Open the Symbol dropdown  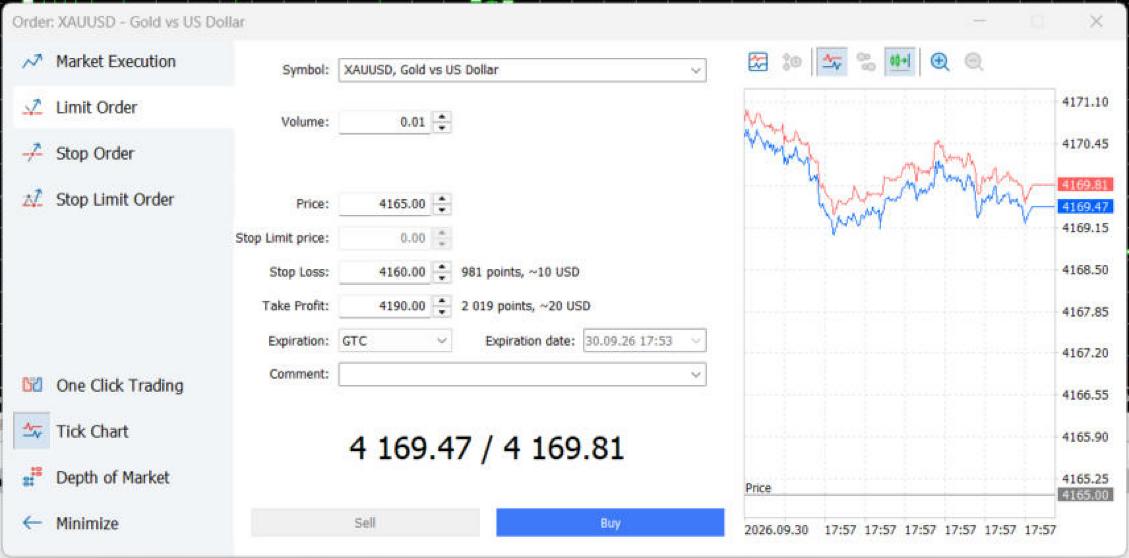pos(695,71)
